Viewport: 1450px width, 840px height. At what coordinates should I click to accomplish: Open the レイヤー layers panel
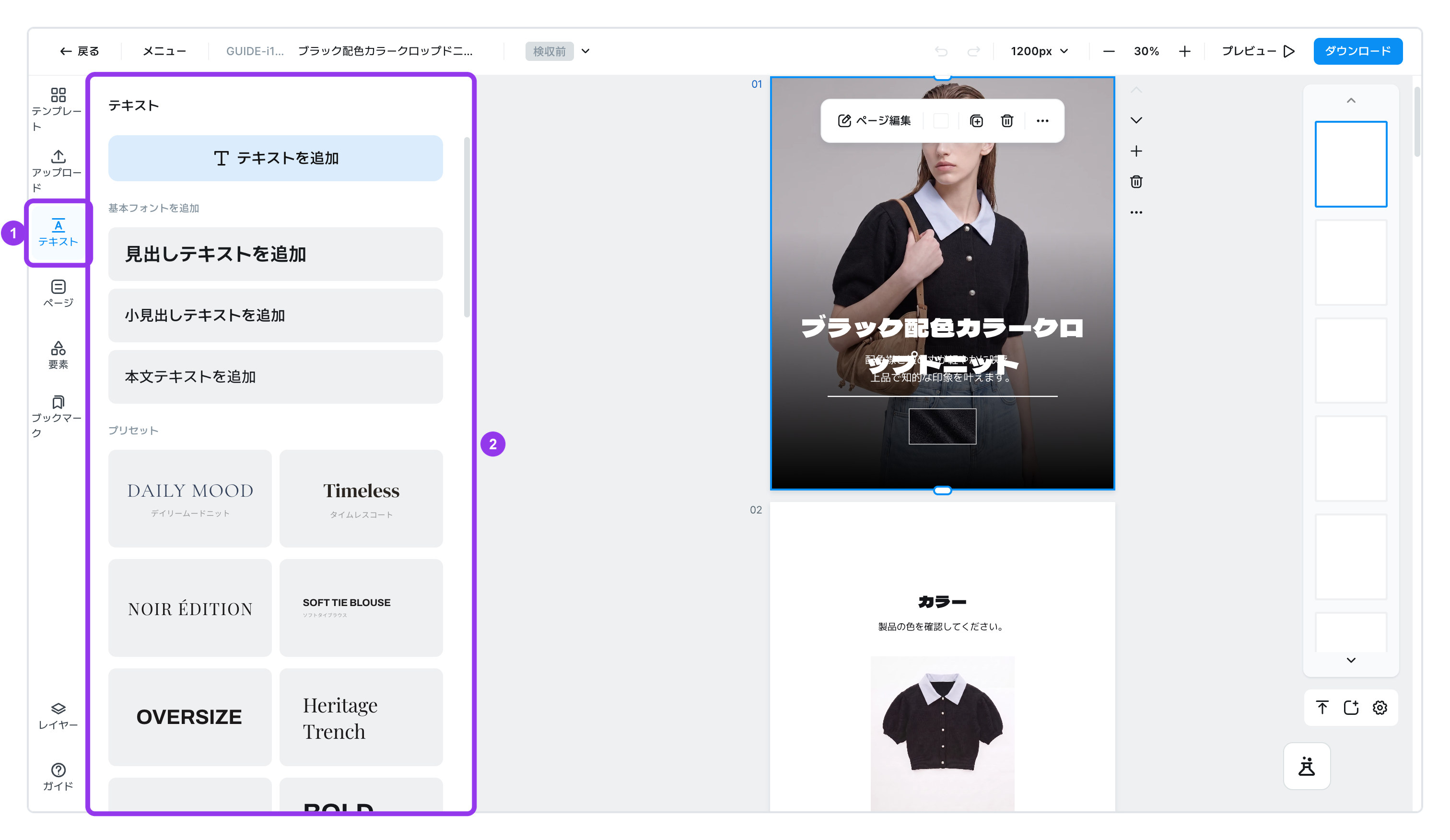[58, 716]
